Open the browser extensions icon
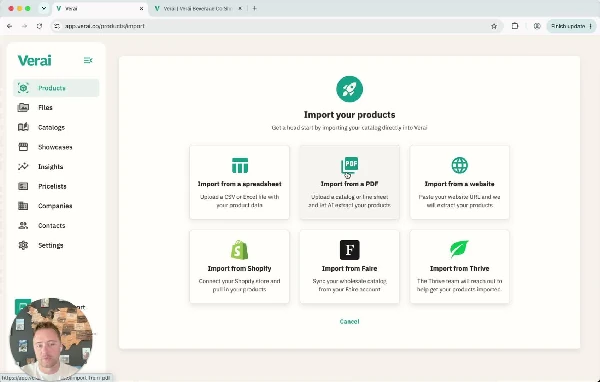The image size is (600, 382). (x=515, y=26)
